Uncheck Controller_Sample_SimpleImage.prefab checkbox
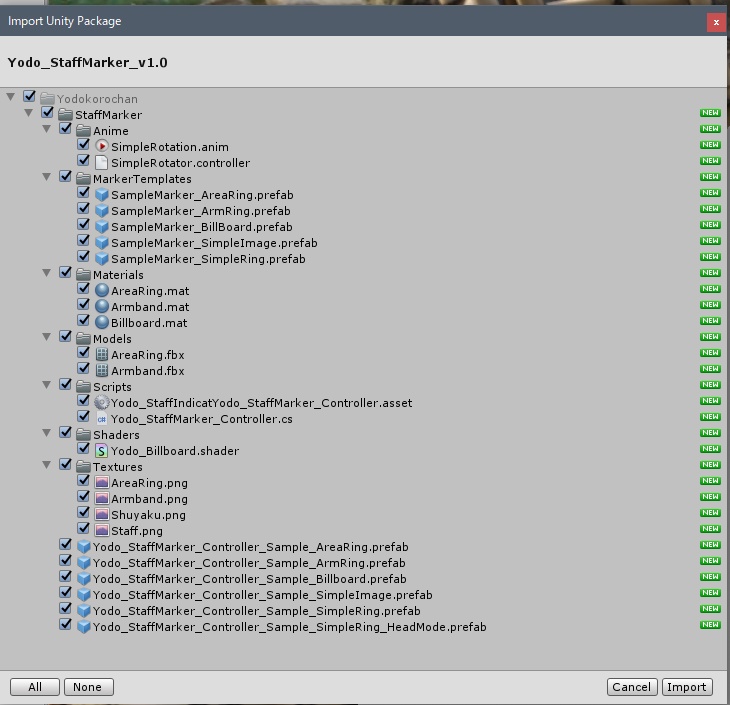The image size is (730, 705). click(x=66, y=592)
